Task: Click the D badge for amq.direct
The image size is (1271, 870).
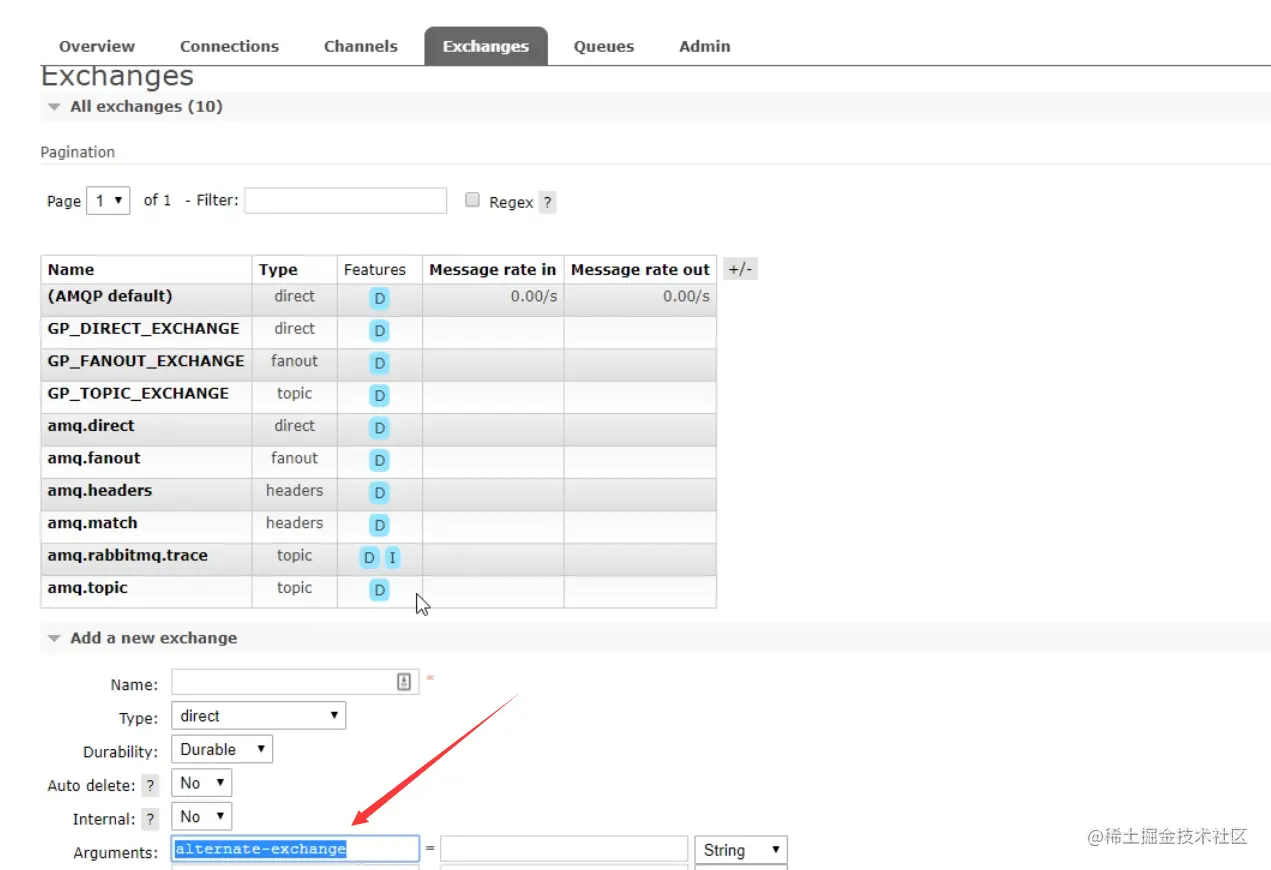Action: 379,428
